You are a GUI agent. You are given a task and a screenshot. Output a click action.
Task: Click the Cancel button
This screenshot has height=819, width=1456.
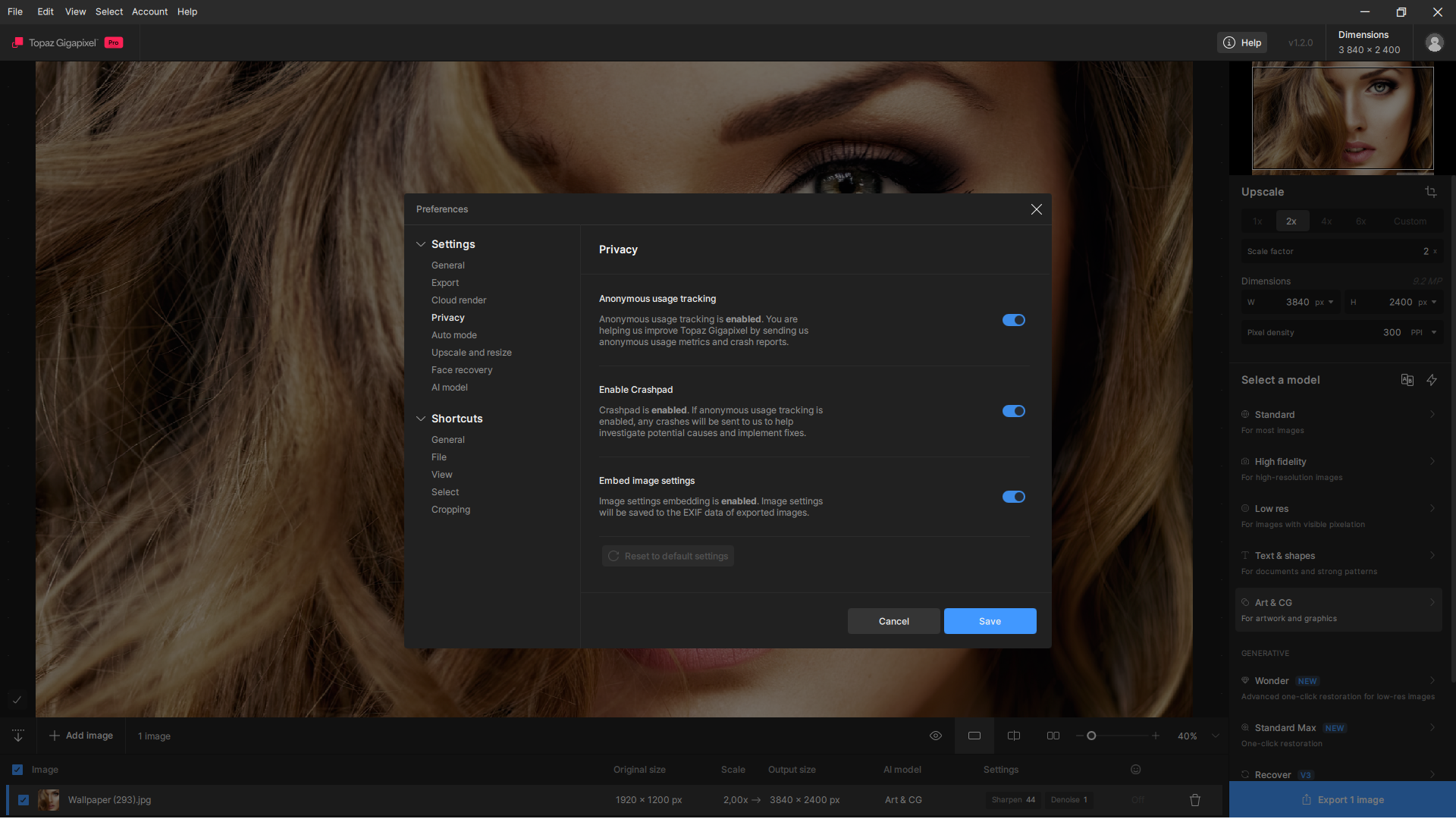click(x=893, y=621)
